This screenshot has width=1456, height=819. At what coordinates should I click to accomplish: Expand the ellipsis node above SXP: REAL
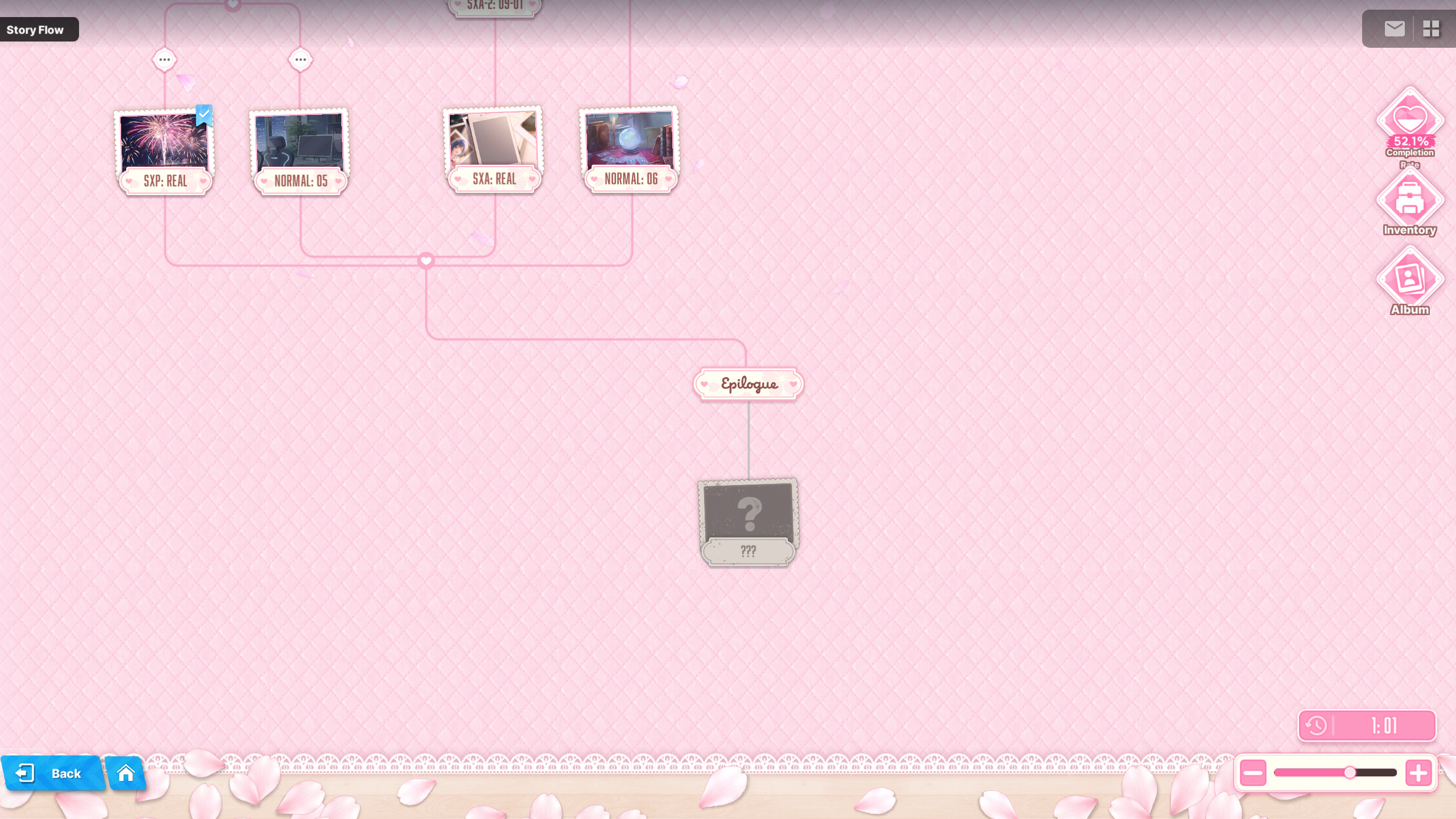coord(164,59)
